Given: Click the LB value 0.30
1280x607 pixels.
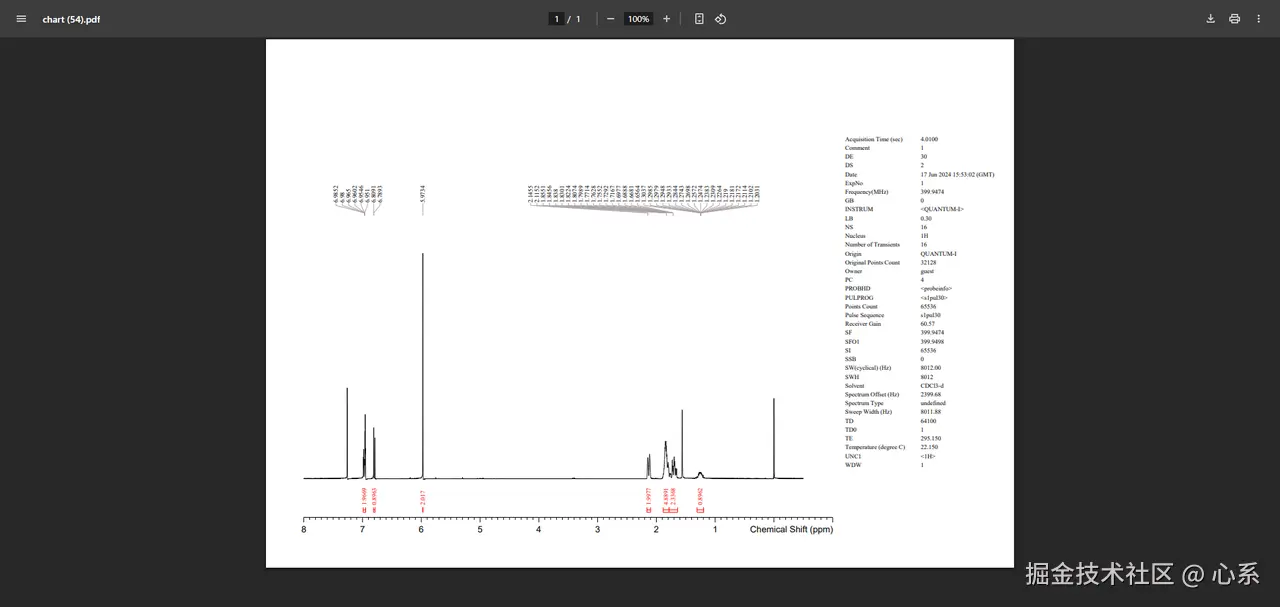Looking at the screenshot, I should (x=926, y=218).
